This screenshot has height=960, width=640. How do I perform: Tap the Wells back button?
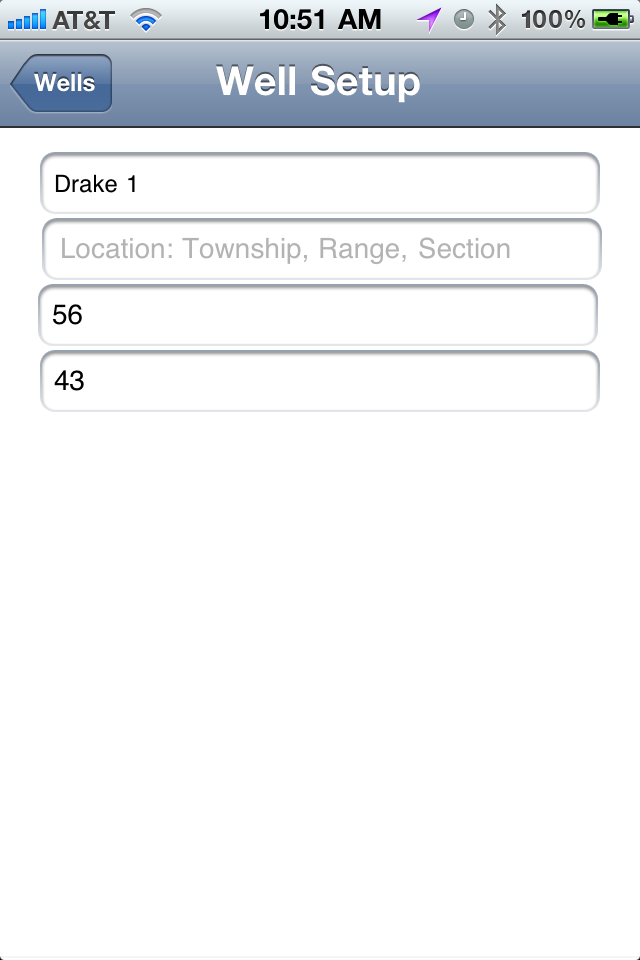tap(61, 83)
